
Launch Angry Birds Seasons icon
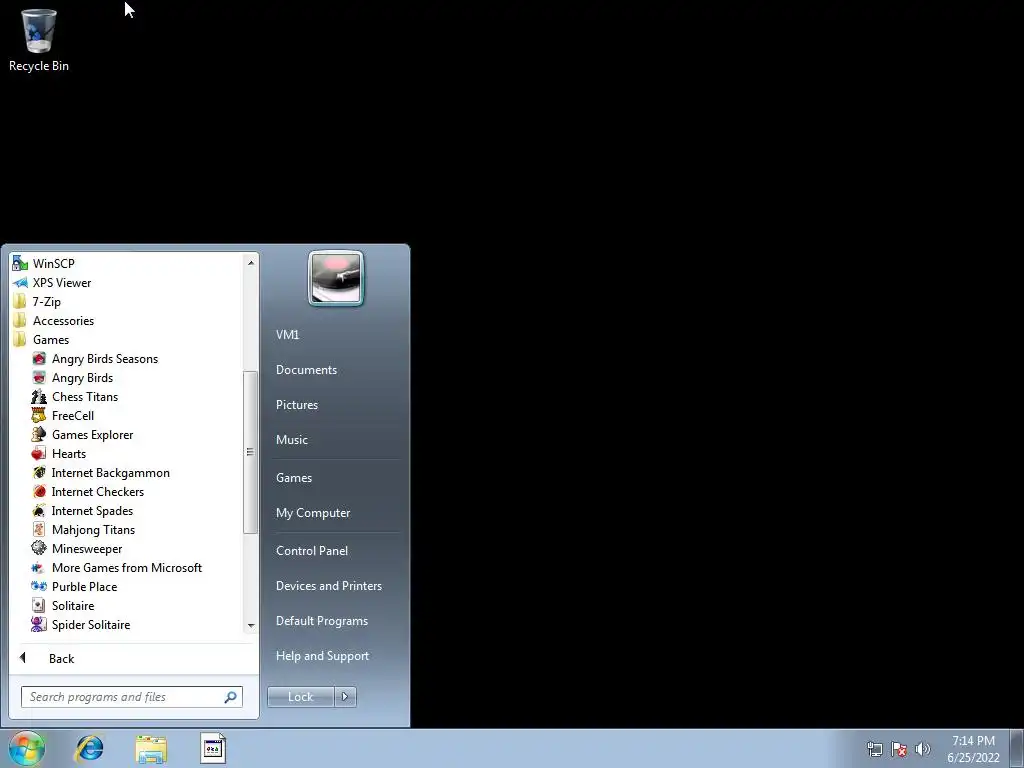(39, 359)
